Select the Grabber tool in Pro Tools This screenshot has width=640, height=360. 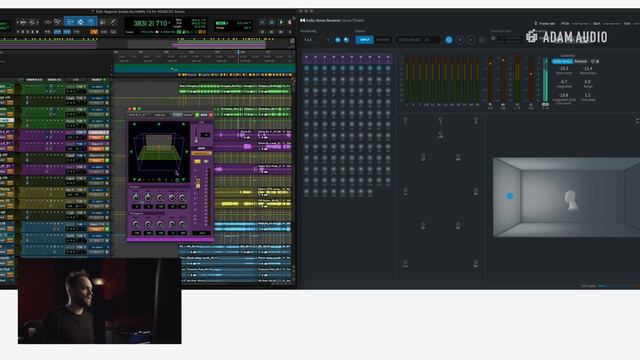[x=91, y=22]
